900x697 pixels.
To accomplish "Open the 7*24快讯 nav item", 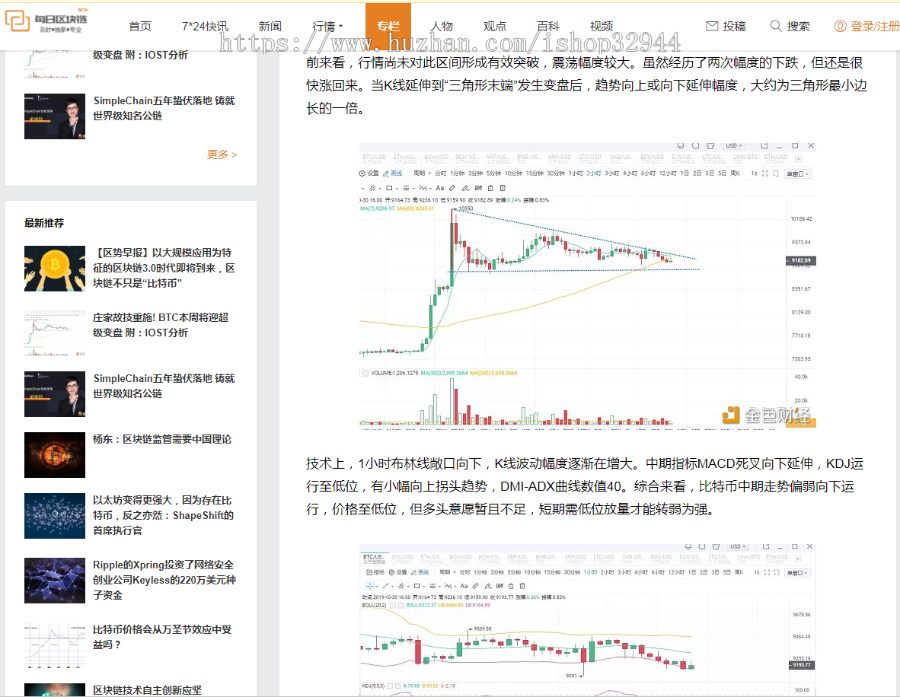I will point(205,26).
